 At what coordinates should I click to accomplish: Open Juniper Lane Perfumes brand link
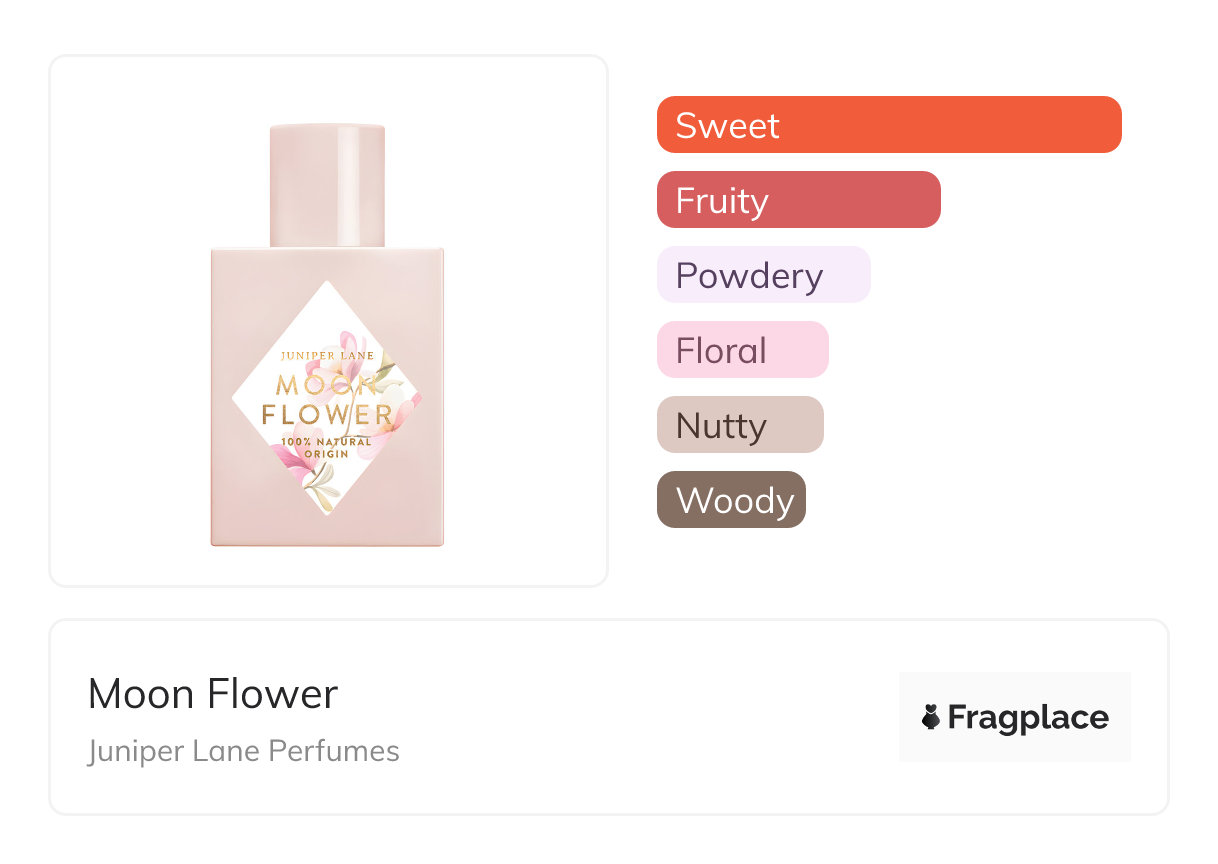click(244, 751)
